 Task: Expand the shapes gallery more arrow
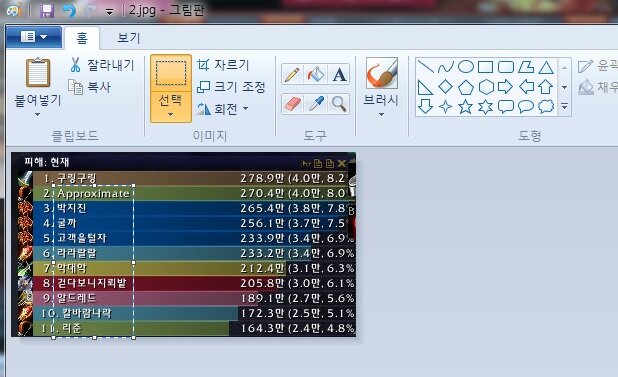click(x=564, y=106)
